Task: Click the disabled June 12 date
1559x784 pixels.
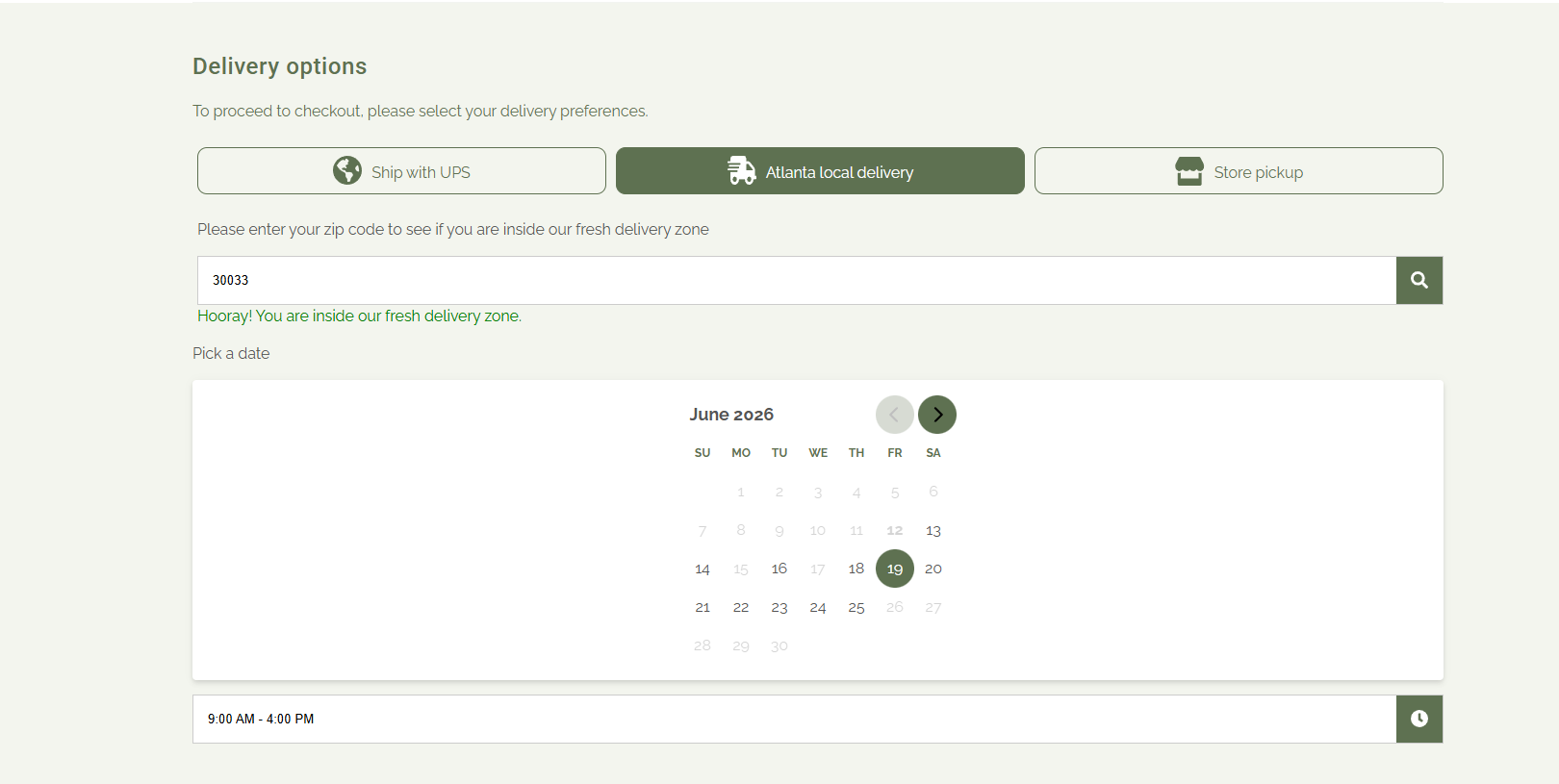Action: point(895,530)
